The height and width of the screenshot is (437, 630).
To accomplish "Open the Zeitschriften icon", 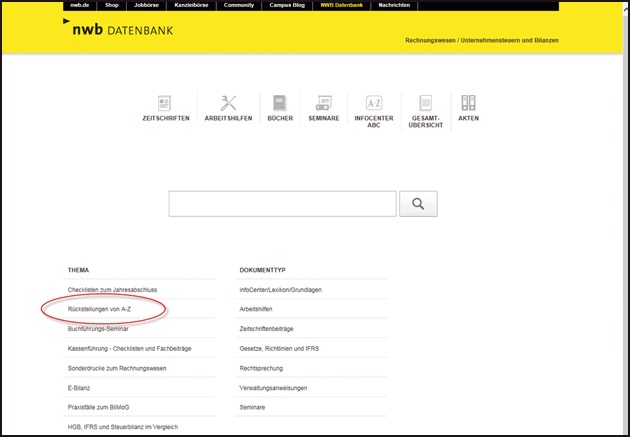I will tap(165, 104).
